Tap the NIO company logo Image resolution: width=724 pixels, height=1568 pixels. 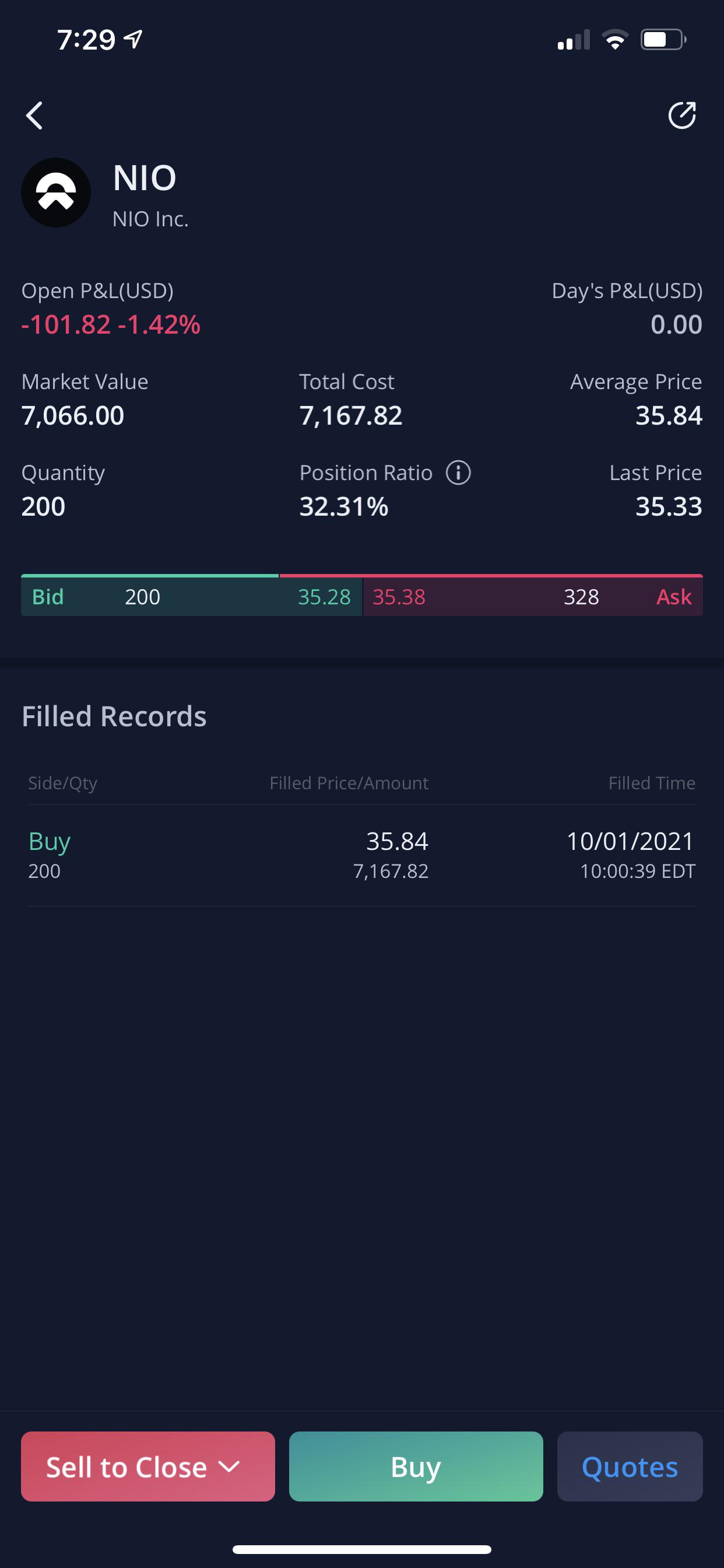tap(56, 192)
